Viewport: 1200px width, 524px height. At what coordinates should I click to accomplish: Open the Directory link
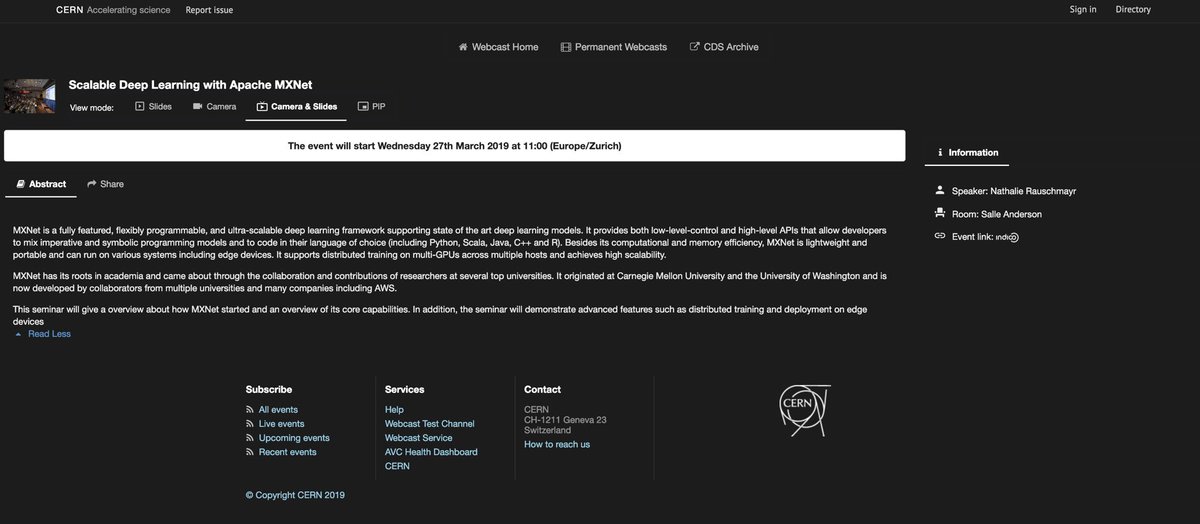(1133, 9)
